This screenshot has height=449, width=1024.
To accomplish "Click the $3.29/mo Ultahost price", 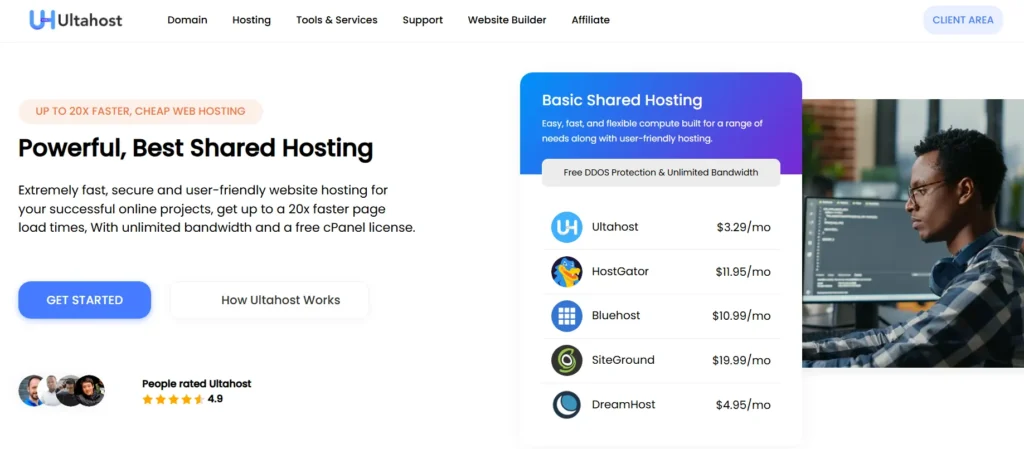I will pos(743,227).
